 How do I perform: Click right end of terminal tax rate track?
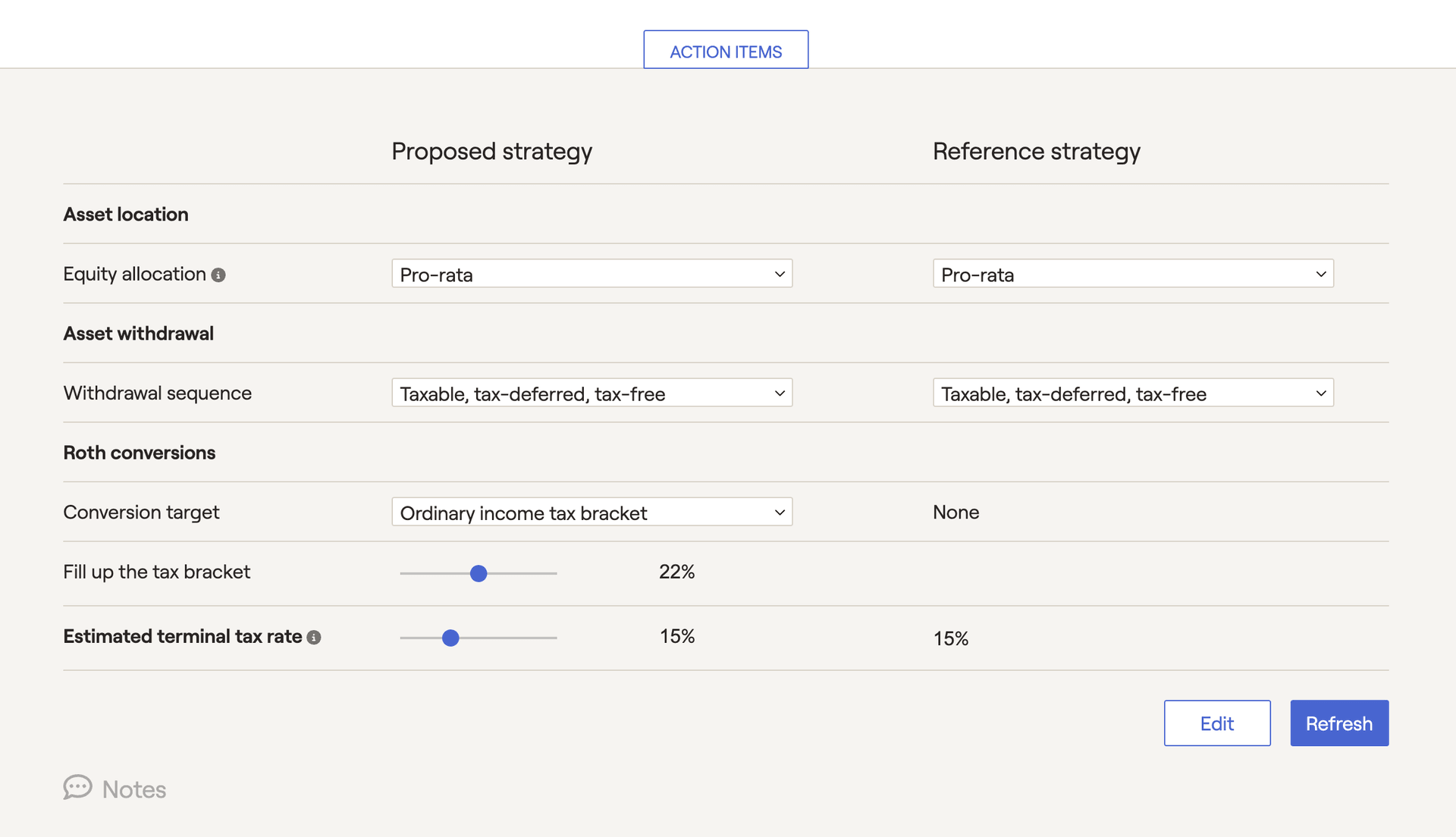click(554, 638)
